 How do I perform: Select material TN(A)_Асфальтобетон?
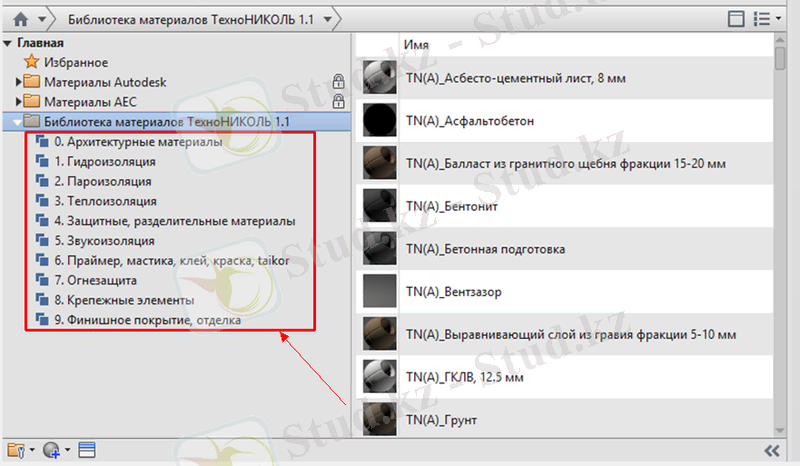470,121
